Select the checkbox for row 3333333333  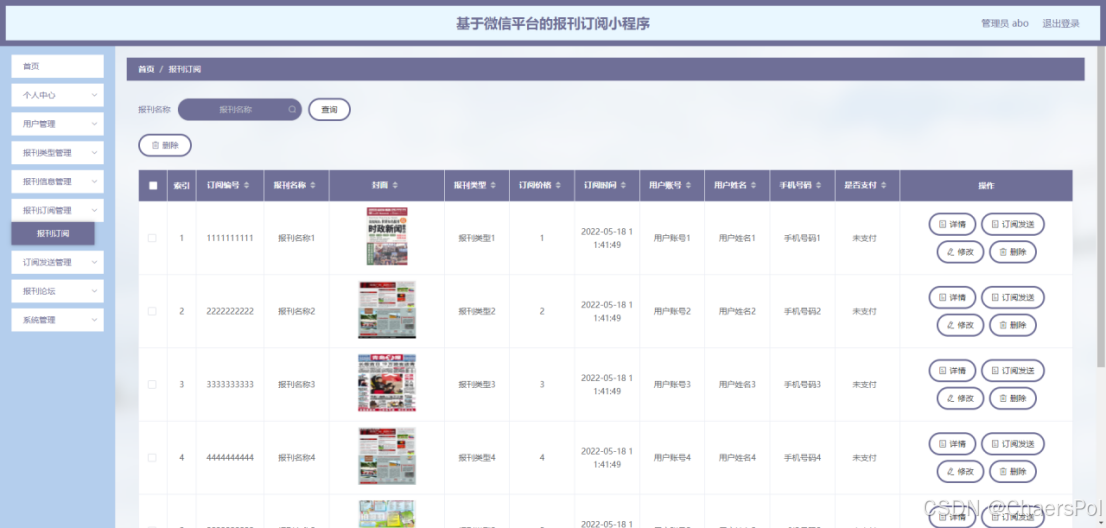(x=152, y=384)
